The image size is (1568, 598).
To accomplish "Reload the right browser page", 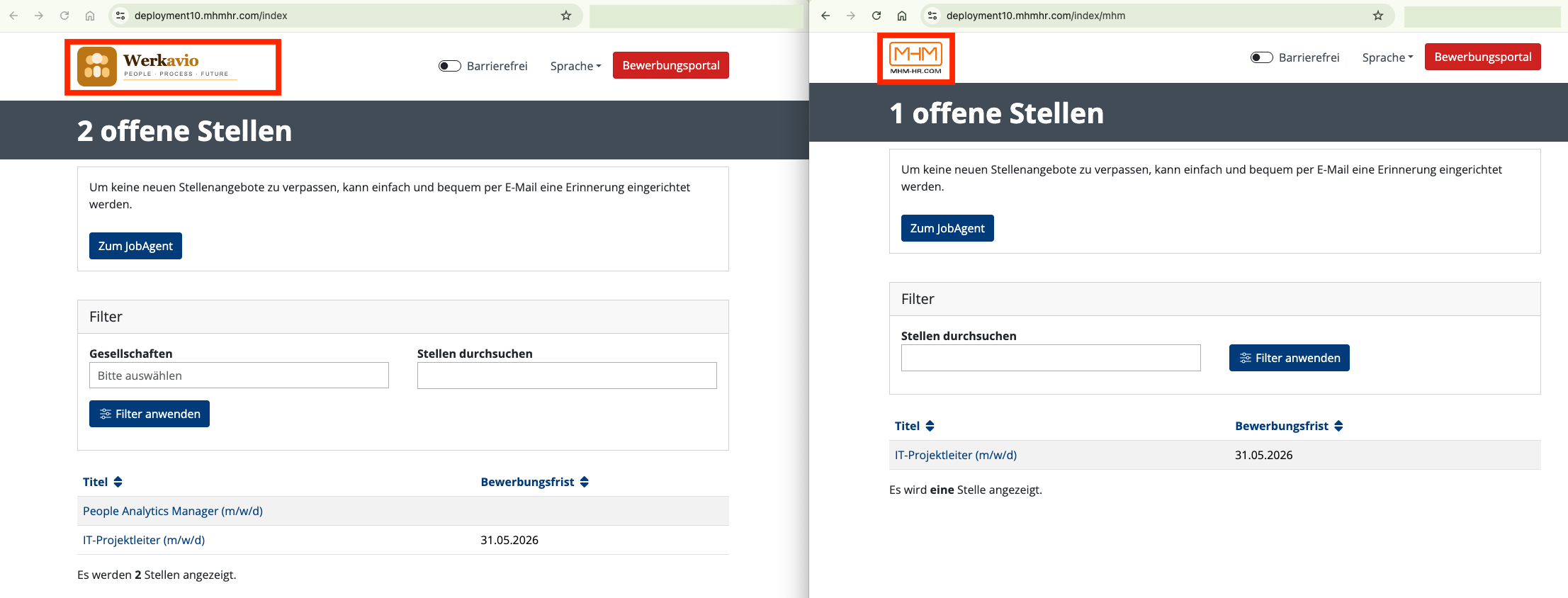I will click(876, 16).
